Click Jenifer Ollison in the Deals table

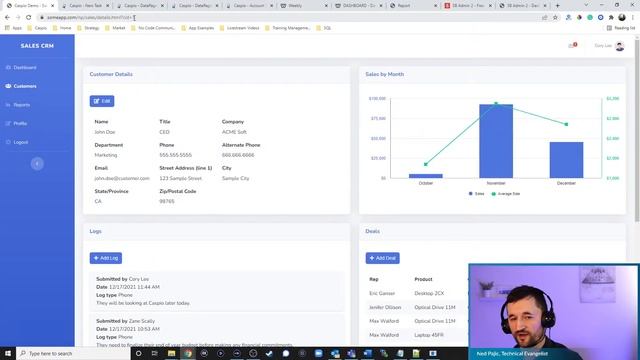click(x=385, y=307)
